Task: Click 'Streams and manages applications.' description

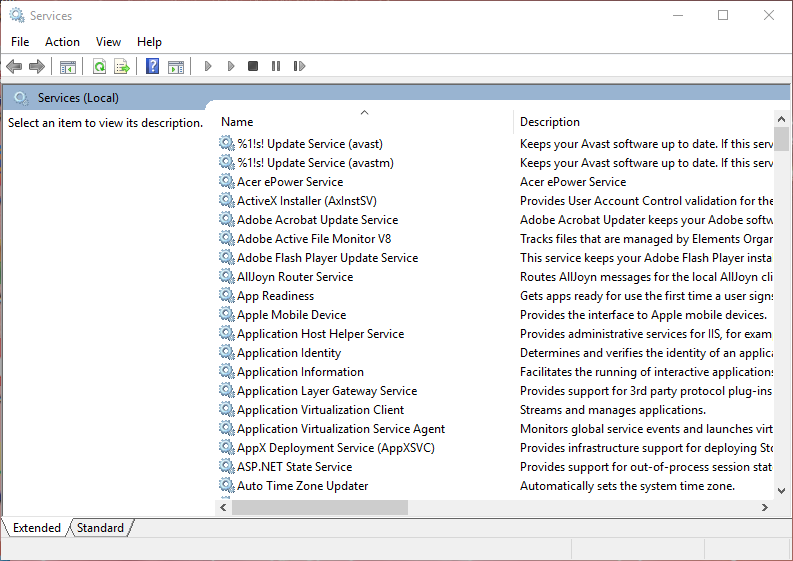Action: coord(613,410)
